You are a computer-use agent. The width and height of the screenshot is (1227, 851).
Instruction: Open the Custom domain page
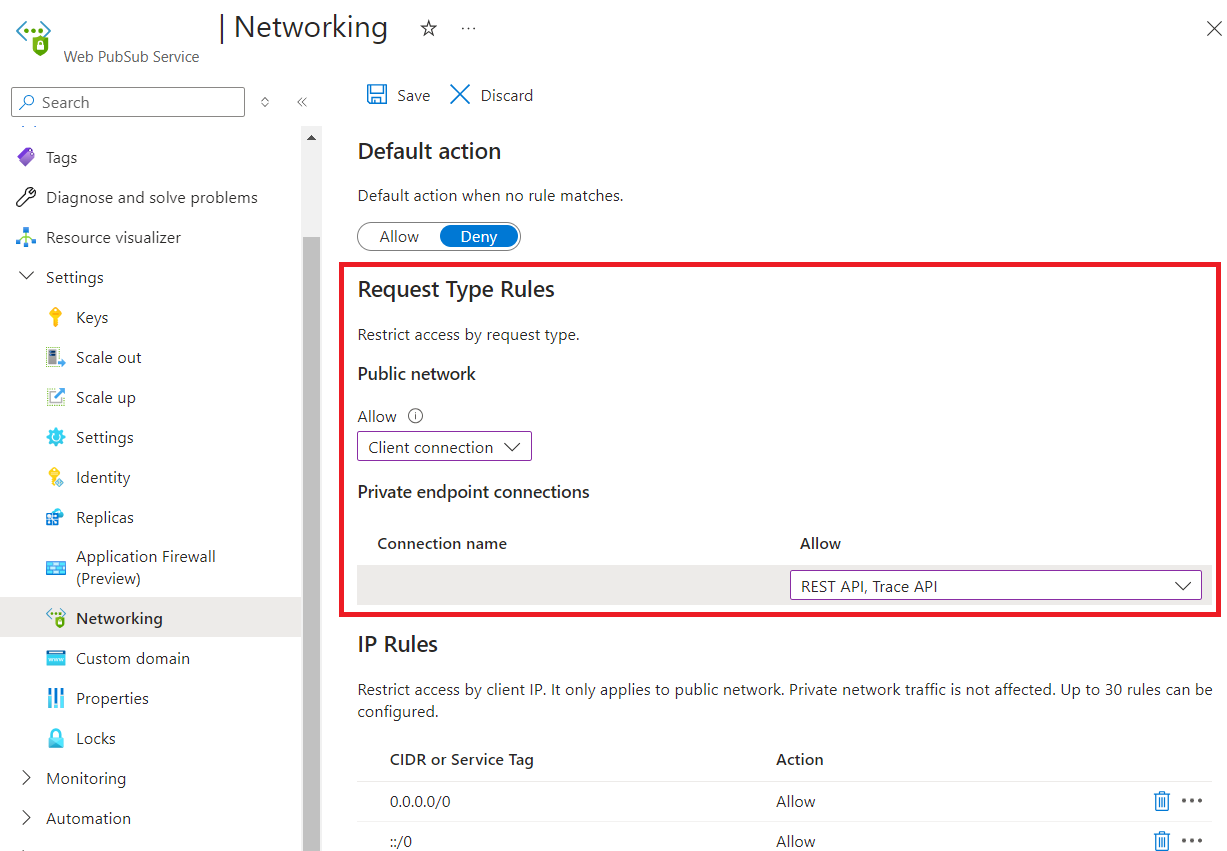pos(132,658)
